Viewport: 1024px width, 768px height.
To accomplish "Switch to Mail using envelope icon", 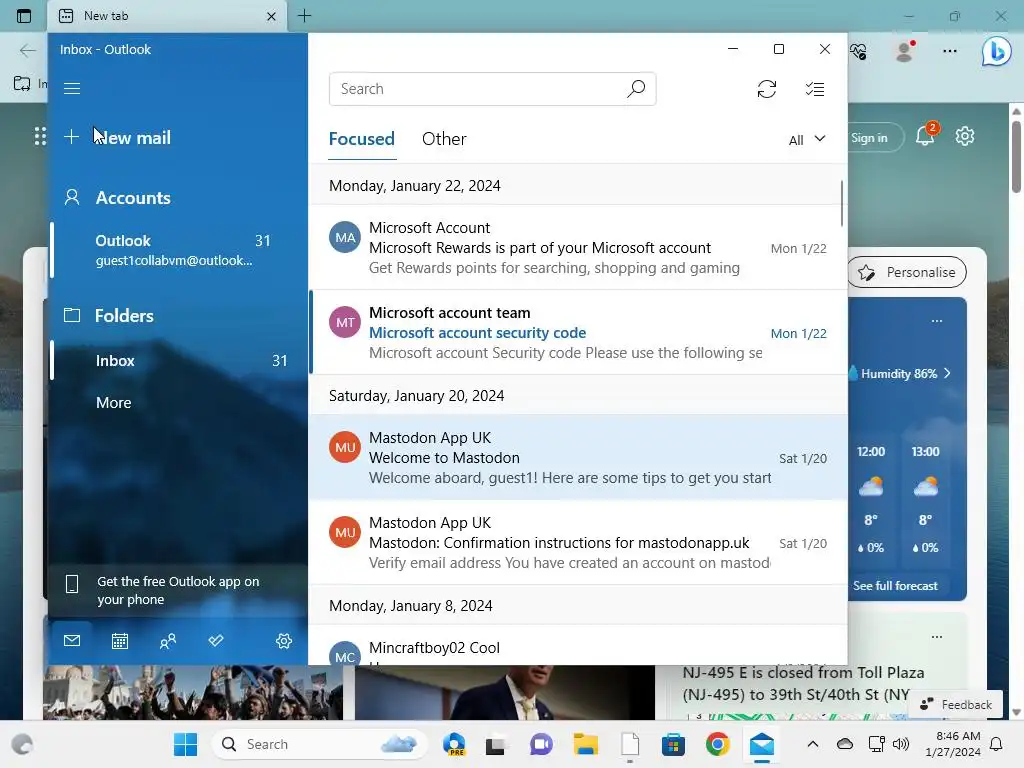I will point(72,641).
